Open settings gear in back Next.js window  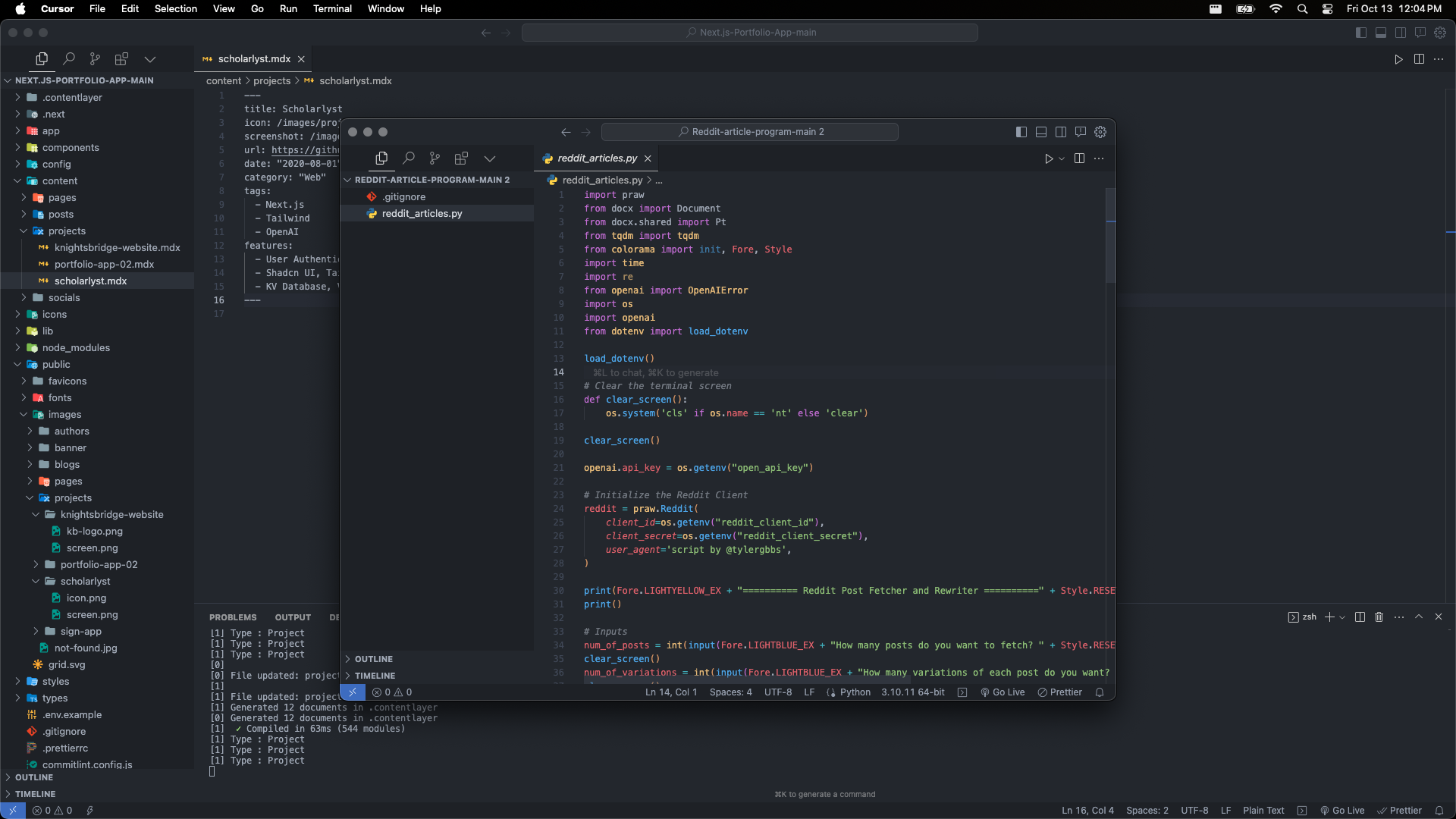tap(1440, 33)
